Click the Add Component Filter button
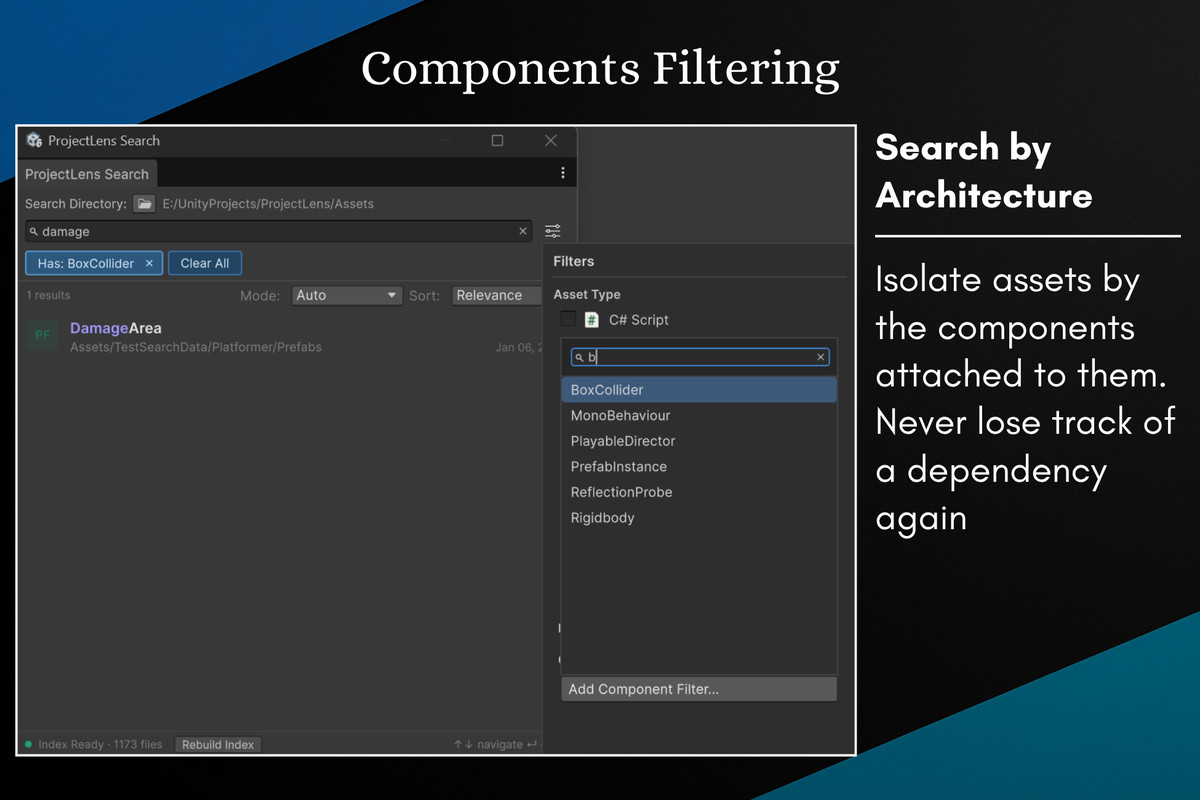The image size is (1200, 800). coord(699,689)
